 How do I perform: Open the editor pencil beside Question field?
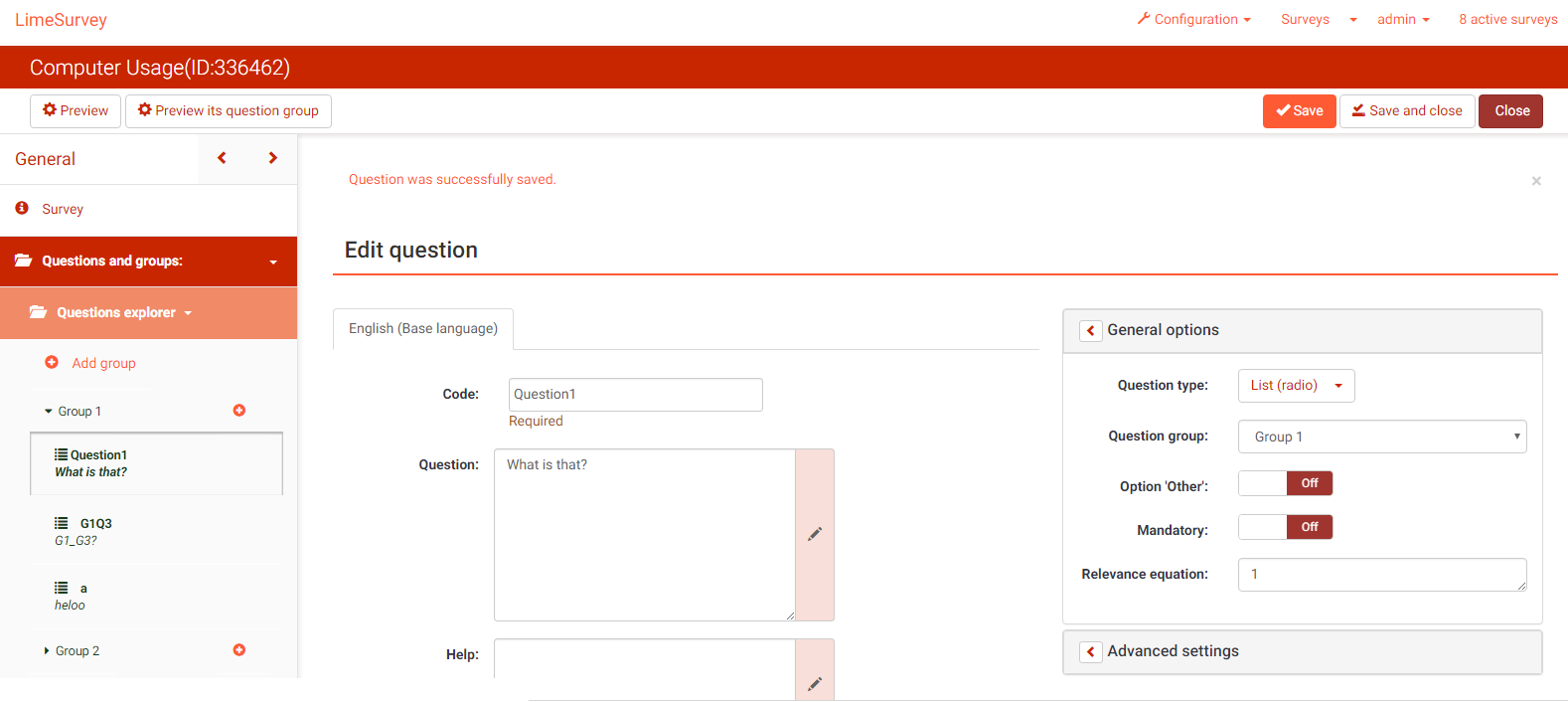point(815,535)
